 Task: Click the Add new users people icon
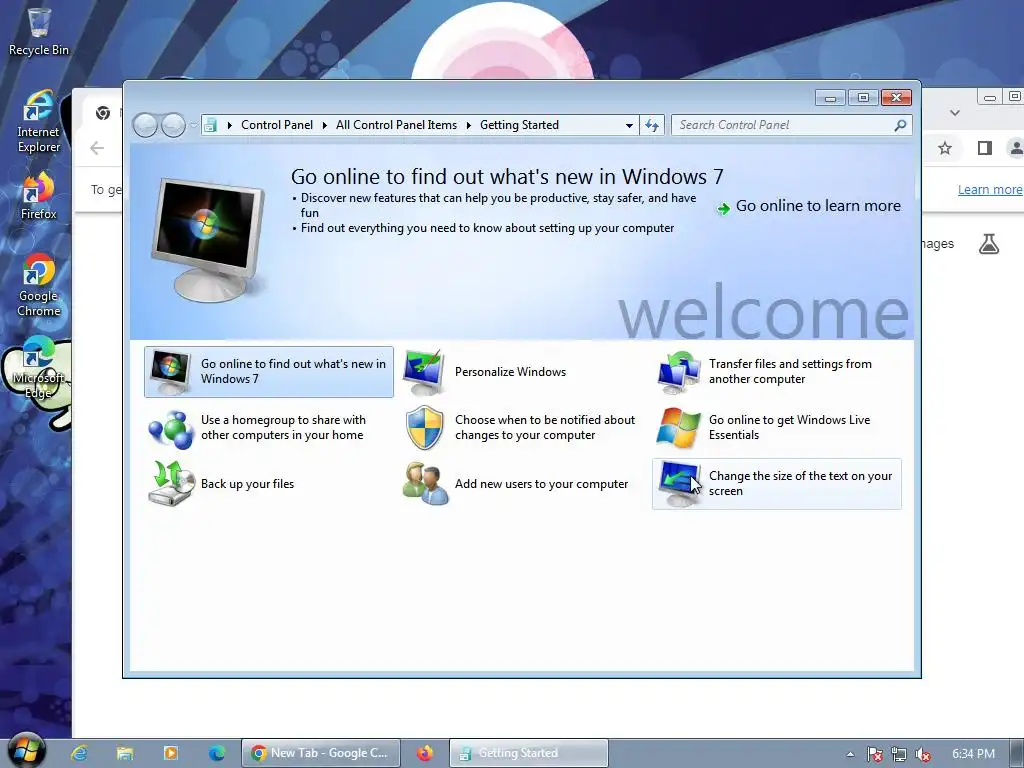425,483
